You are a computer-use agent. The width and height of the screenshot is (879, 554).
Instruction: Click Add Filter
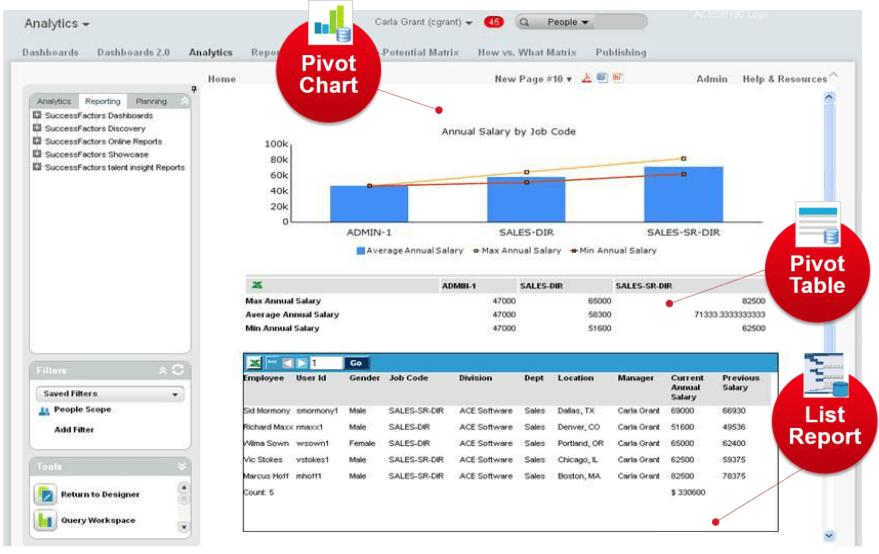tap(74, 430)
